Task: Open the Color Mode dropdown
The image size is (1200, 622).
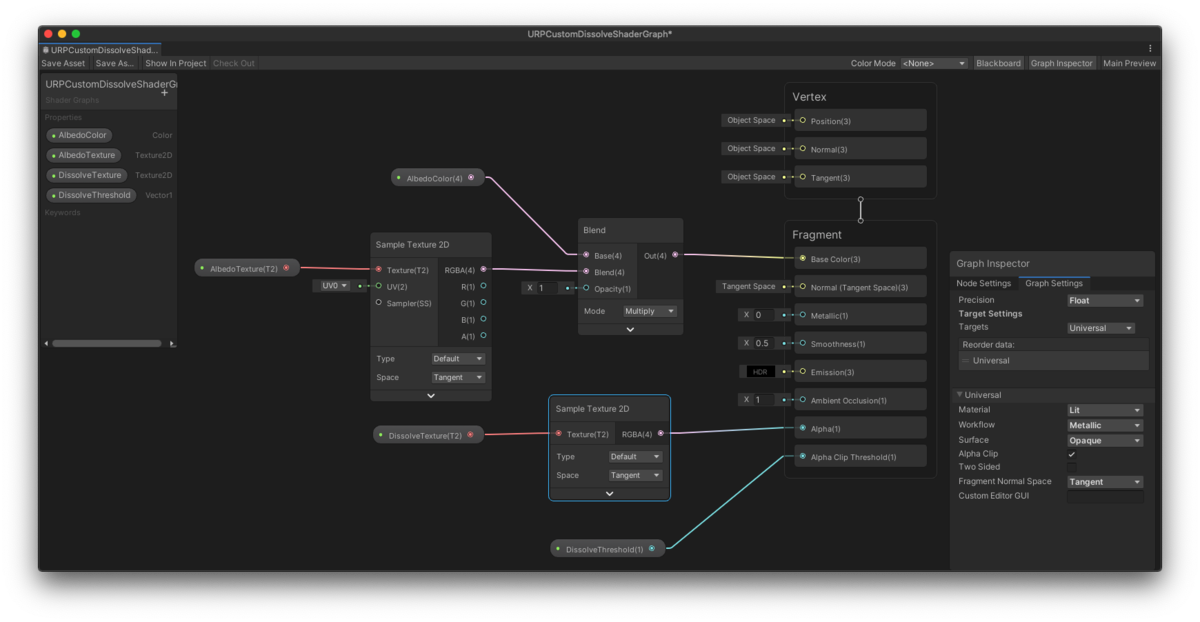Action: (x=934, y=63)
